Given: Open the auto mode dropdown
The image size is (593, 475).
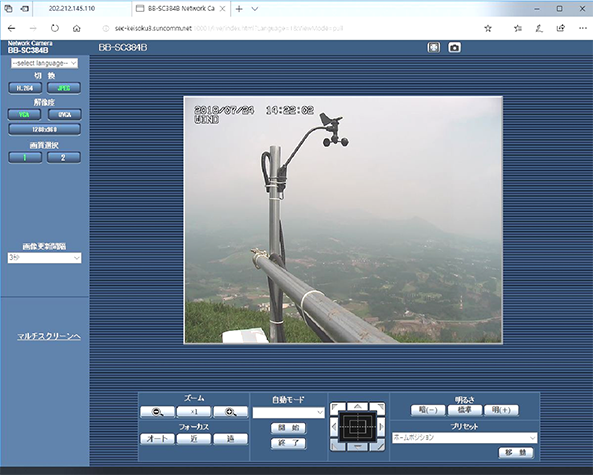Looking at the screenshot, I should click(x=289, y=412).
